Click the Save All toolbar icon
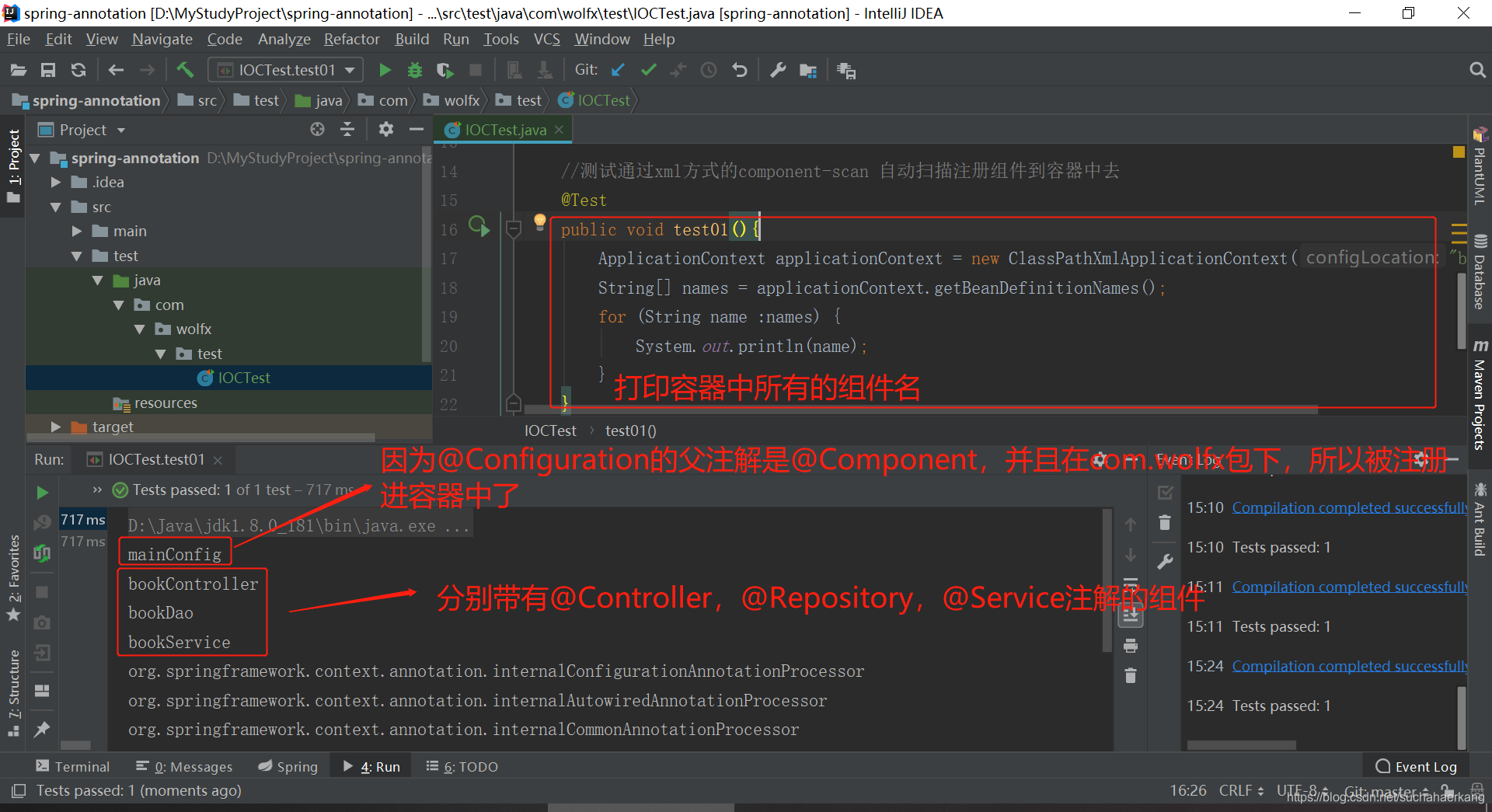1492x812 pixels. click(x=48, y=71)
